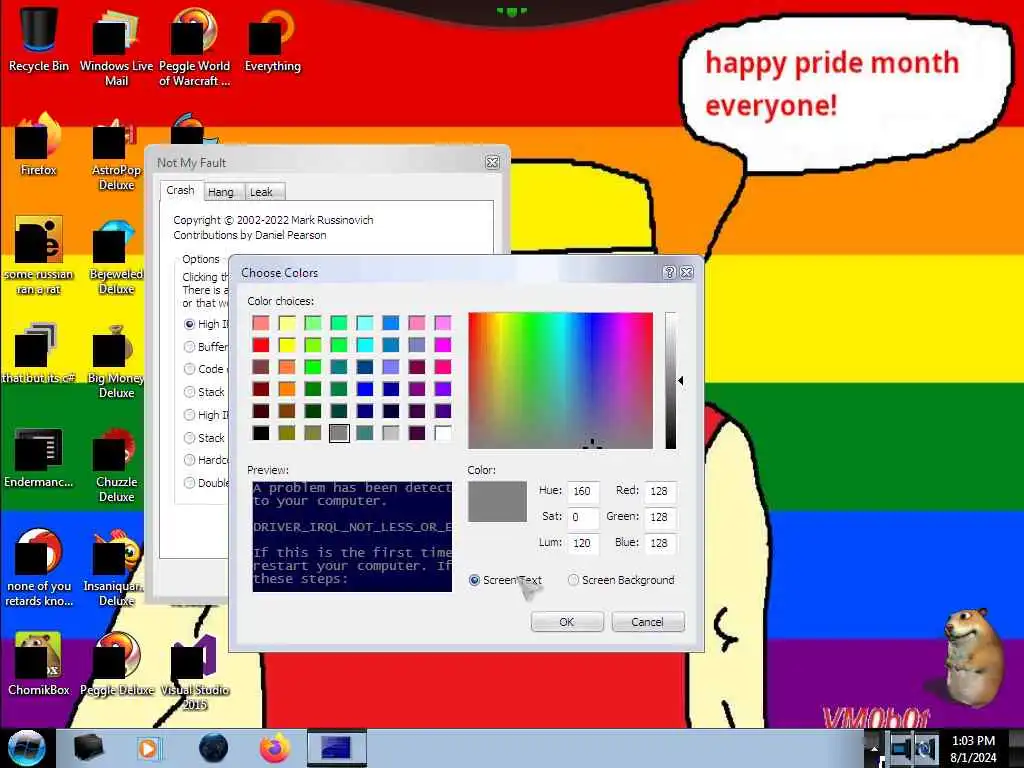Switch to the Crash tab in Not My Fault
This screenshot has width=1024, height=768.
(x=180, y=190)
